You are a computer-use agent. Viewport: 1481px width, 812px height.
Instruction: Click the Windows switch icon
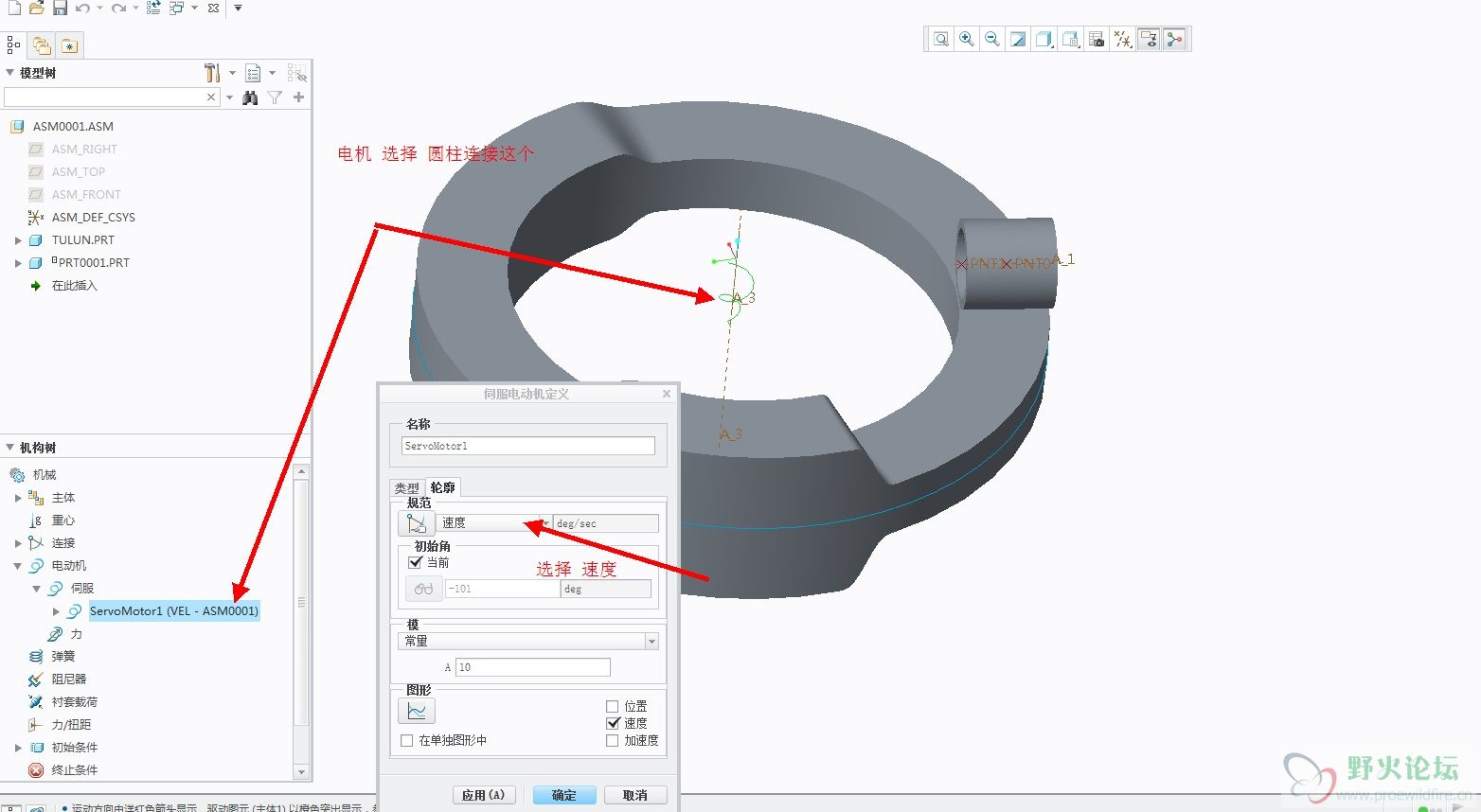pos(177,8)
